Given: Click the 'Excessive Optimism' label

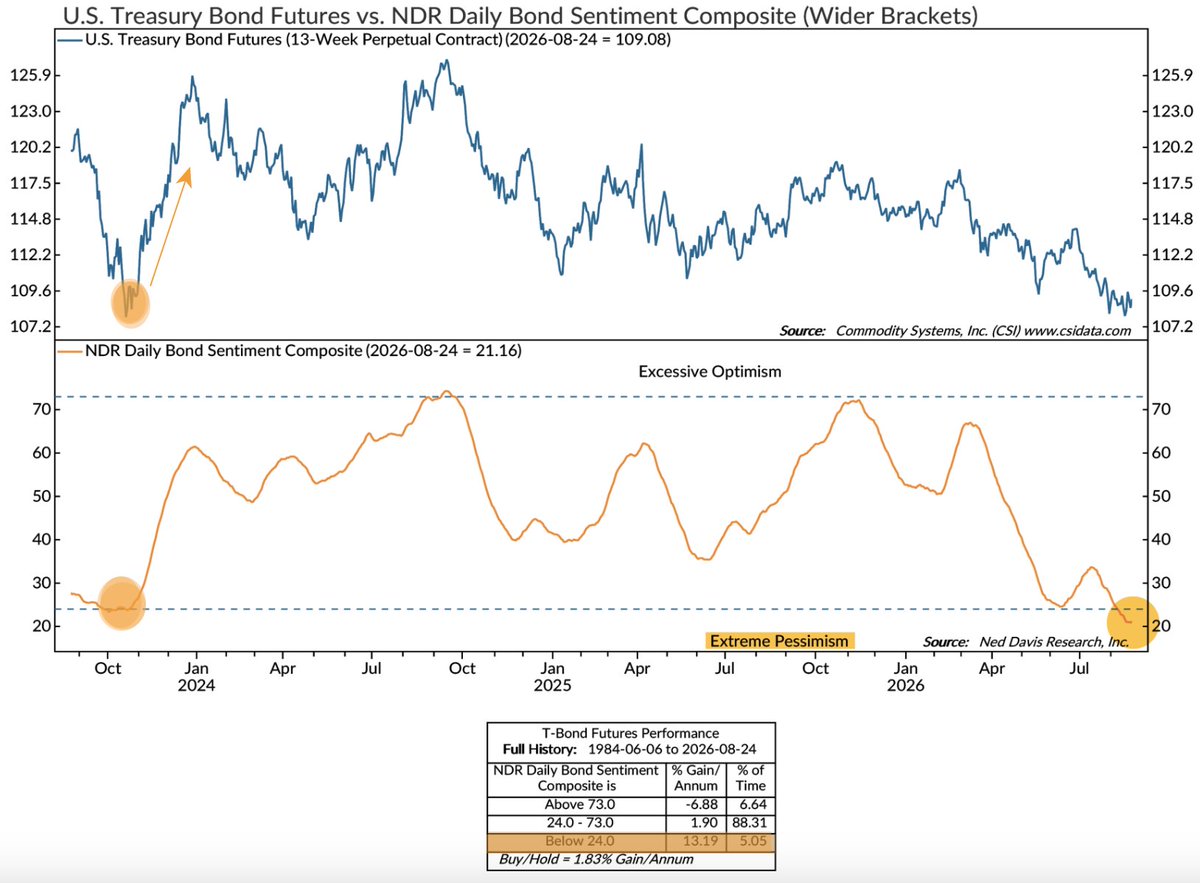Looking at the screenshot, I should pyautogui.click(x=710, y=372).
